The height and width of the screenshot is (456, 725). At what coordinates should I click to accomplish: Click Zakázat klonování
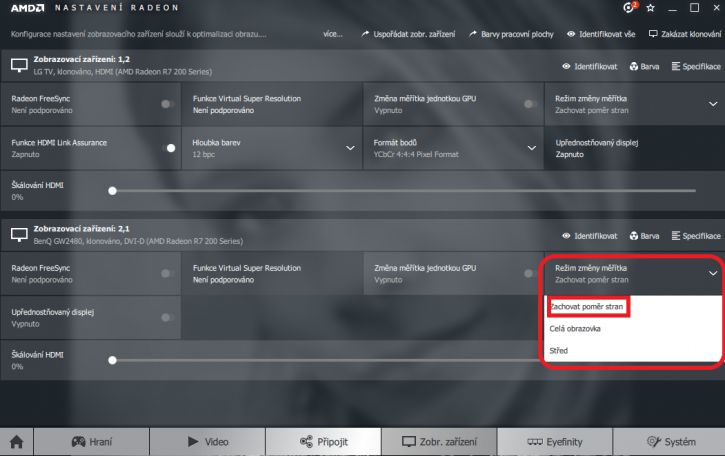(685, 34)
